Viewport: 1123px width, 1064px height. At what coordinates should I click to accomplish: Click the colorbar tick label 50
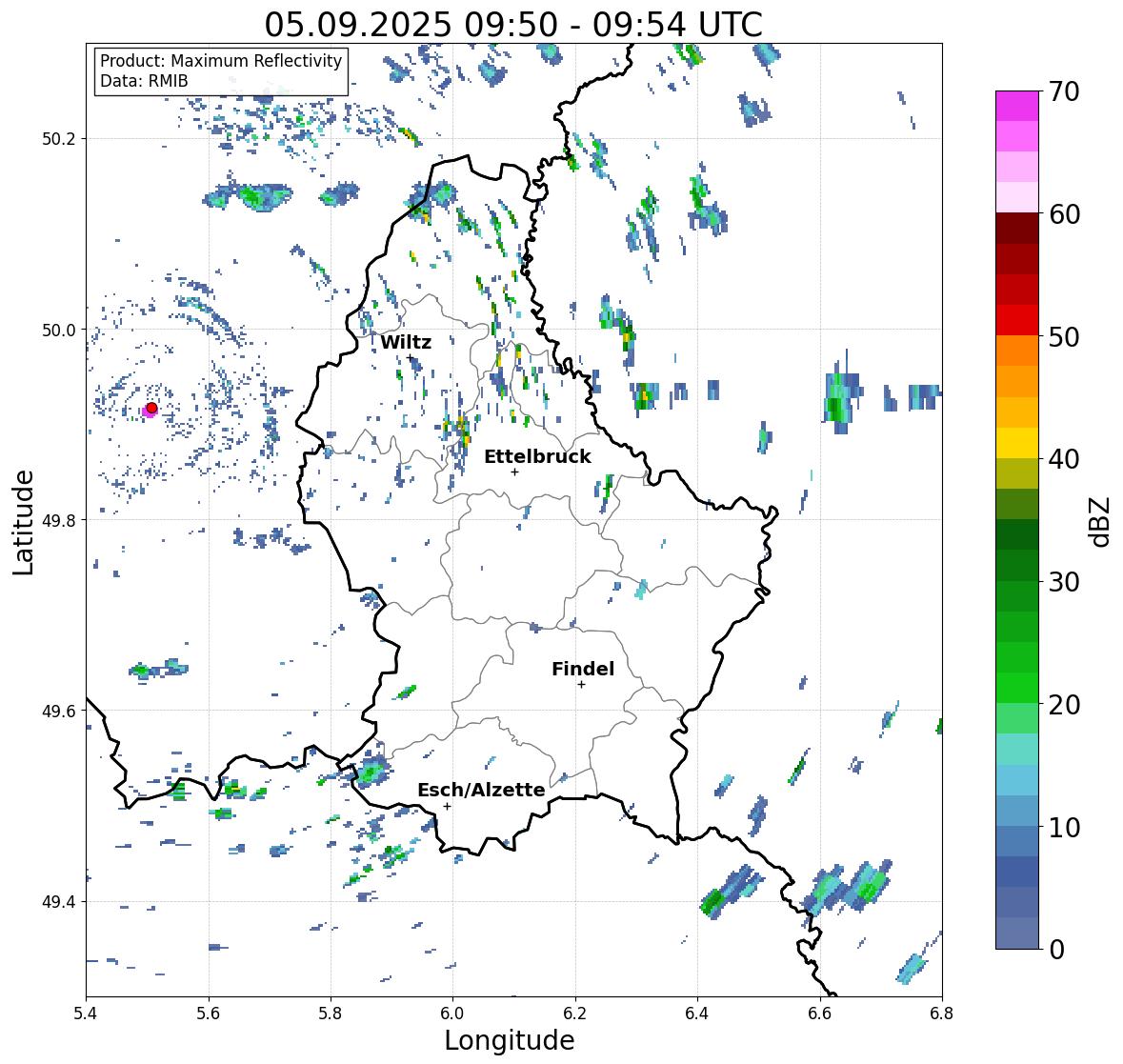click(x=1064, y=336)
